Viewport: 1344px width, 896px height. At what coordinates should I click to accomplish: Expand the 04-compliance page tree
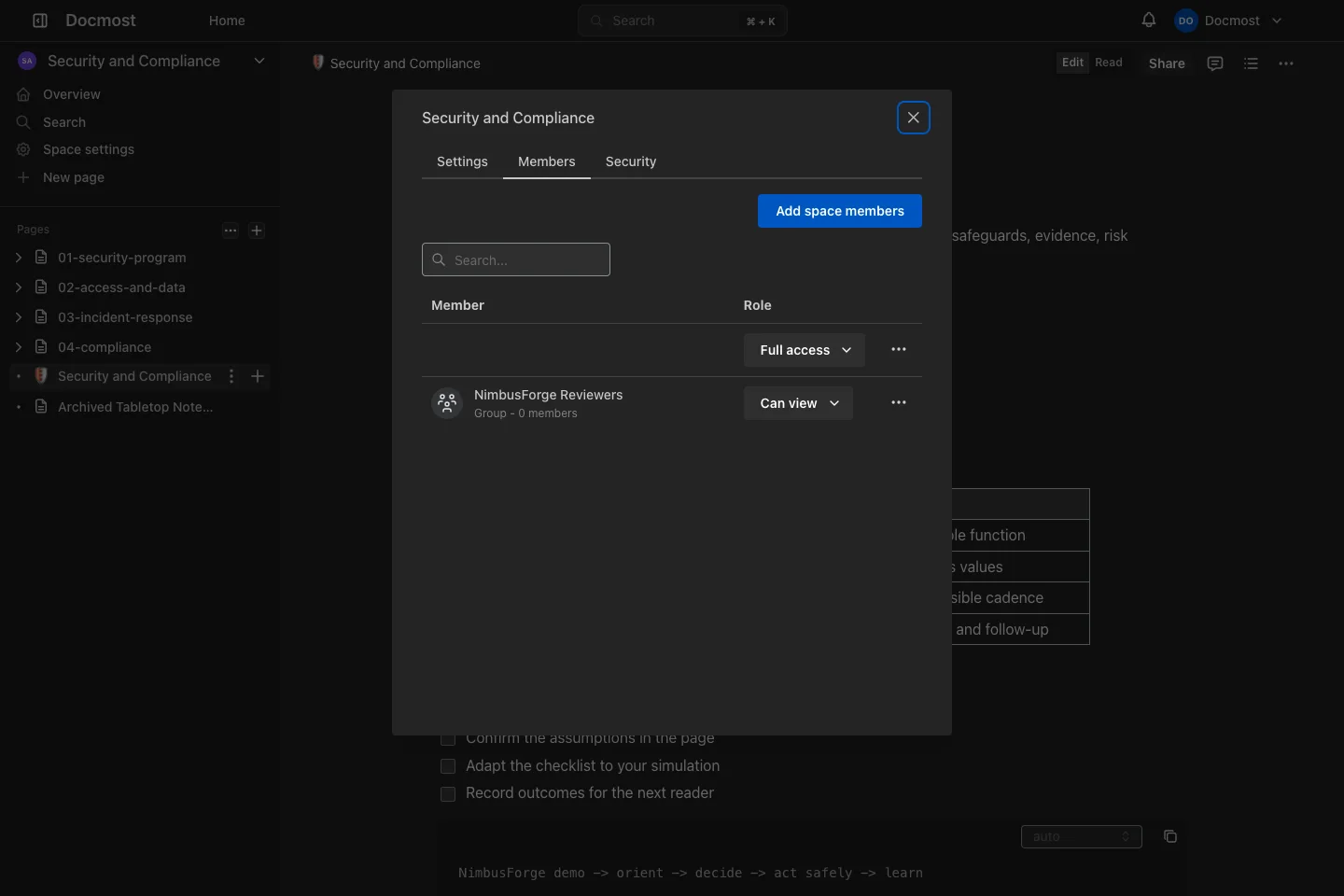coord(19,346)
